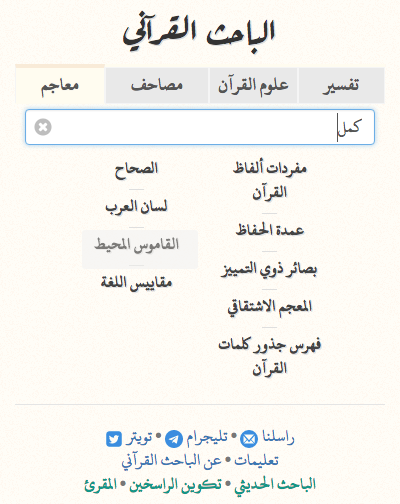This screenshot has width=400, height=504.
Task: Select القاموس المحيط dictionary
Action: 136,245
